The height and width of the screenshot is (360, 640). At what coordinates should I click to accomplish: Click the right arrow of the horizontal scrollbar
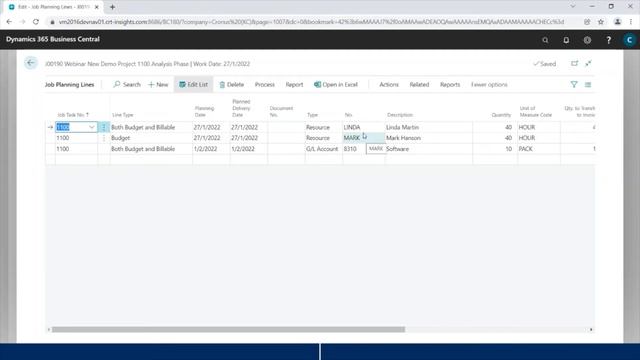(591, 329)
